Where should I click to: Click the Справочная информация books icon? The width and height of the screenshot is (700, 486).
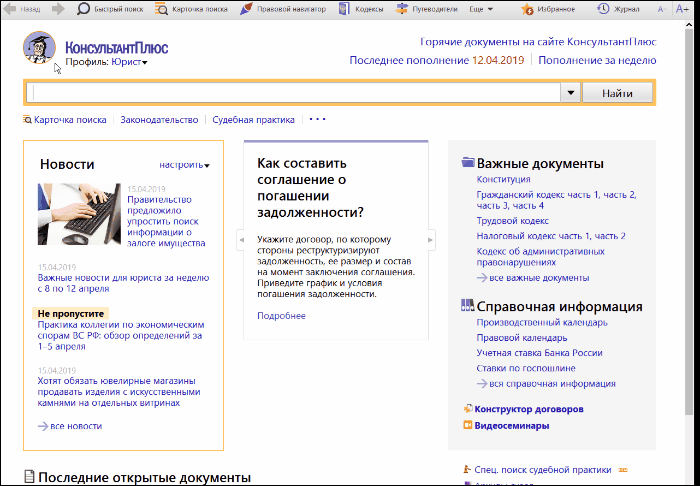coord(467,305)
